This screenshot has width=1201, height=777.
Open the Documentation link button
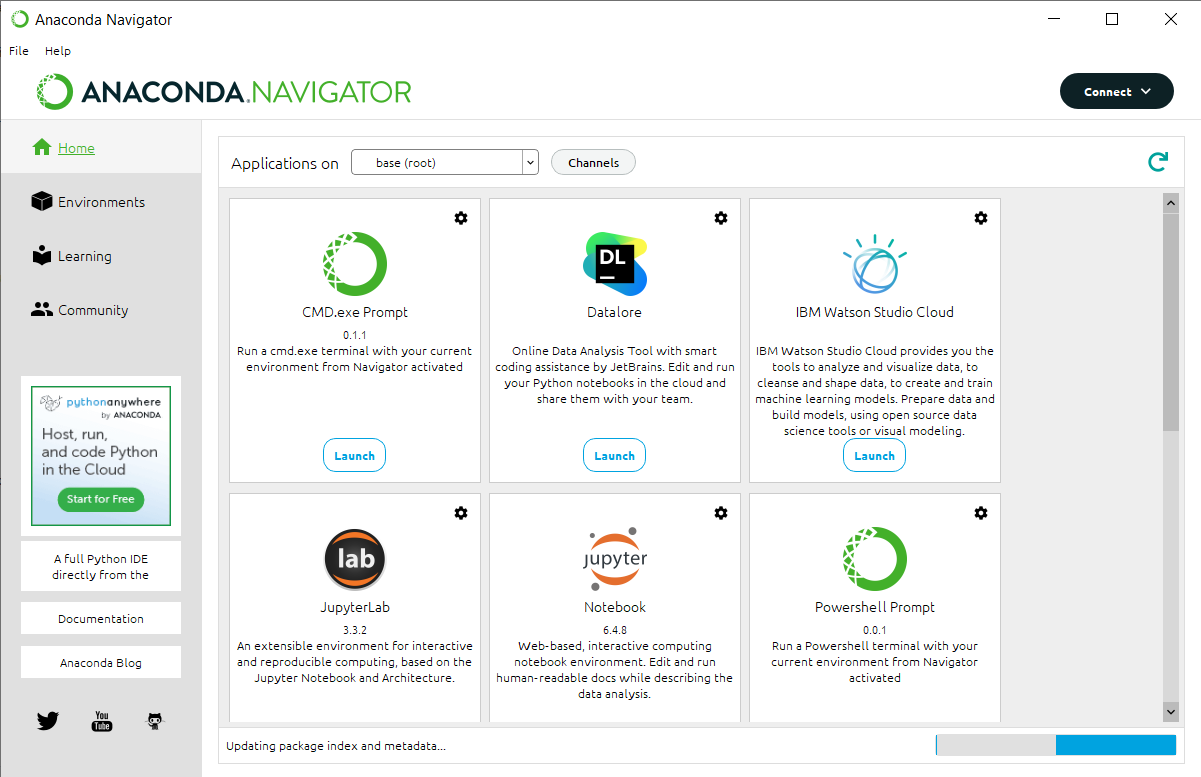point(101,618)
